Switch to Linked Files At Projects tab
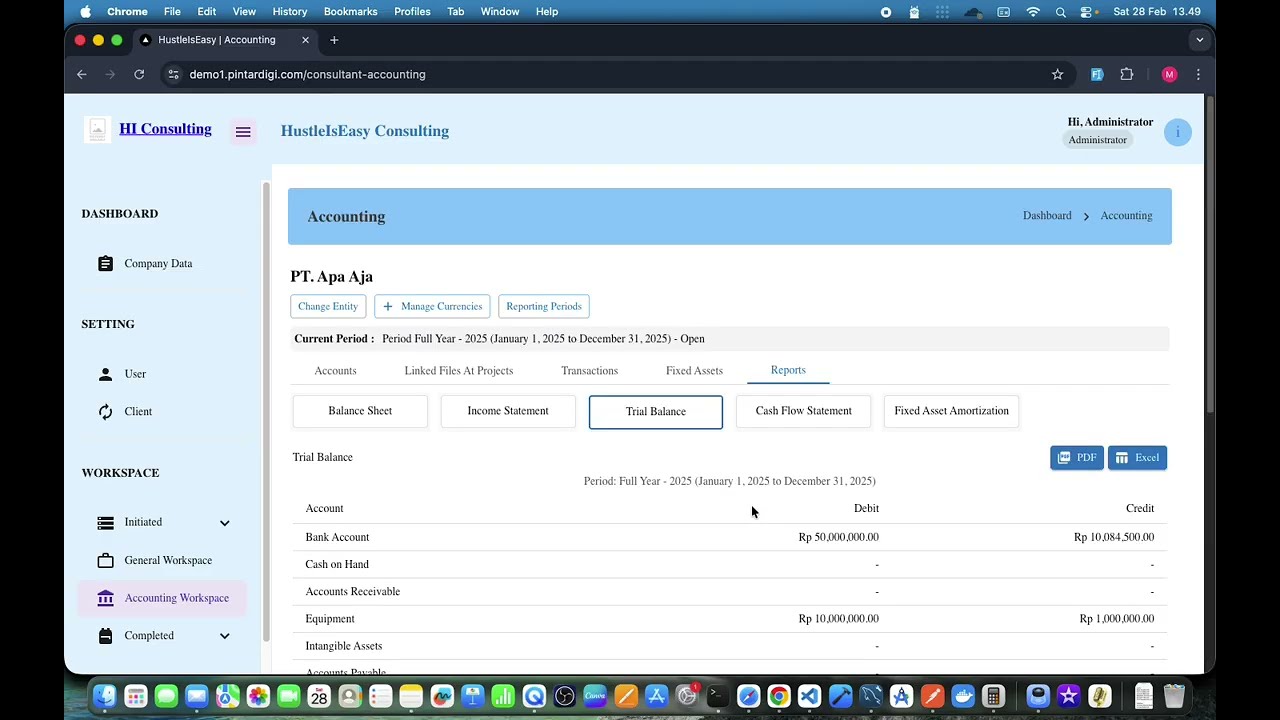The height and width of the screenshot is (720, 1280). [x=458, y=371]
